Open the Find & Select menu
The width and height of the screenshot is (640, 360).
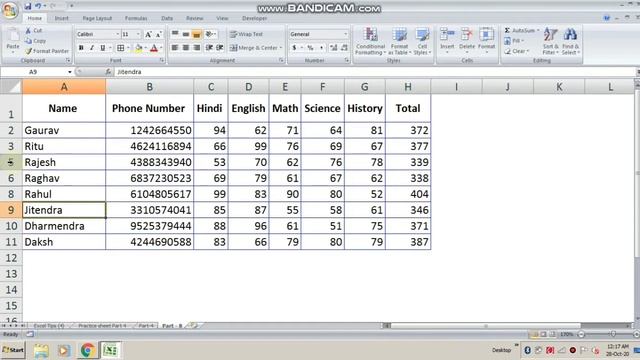coord(570,41)
